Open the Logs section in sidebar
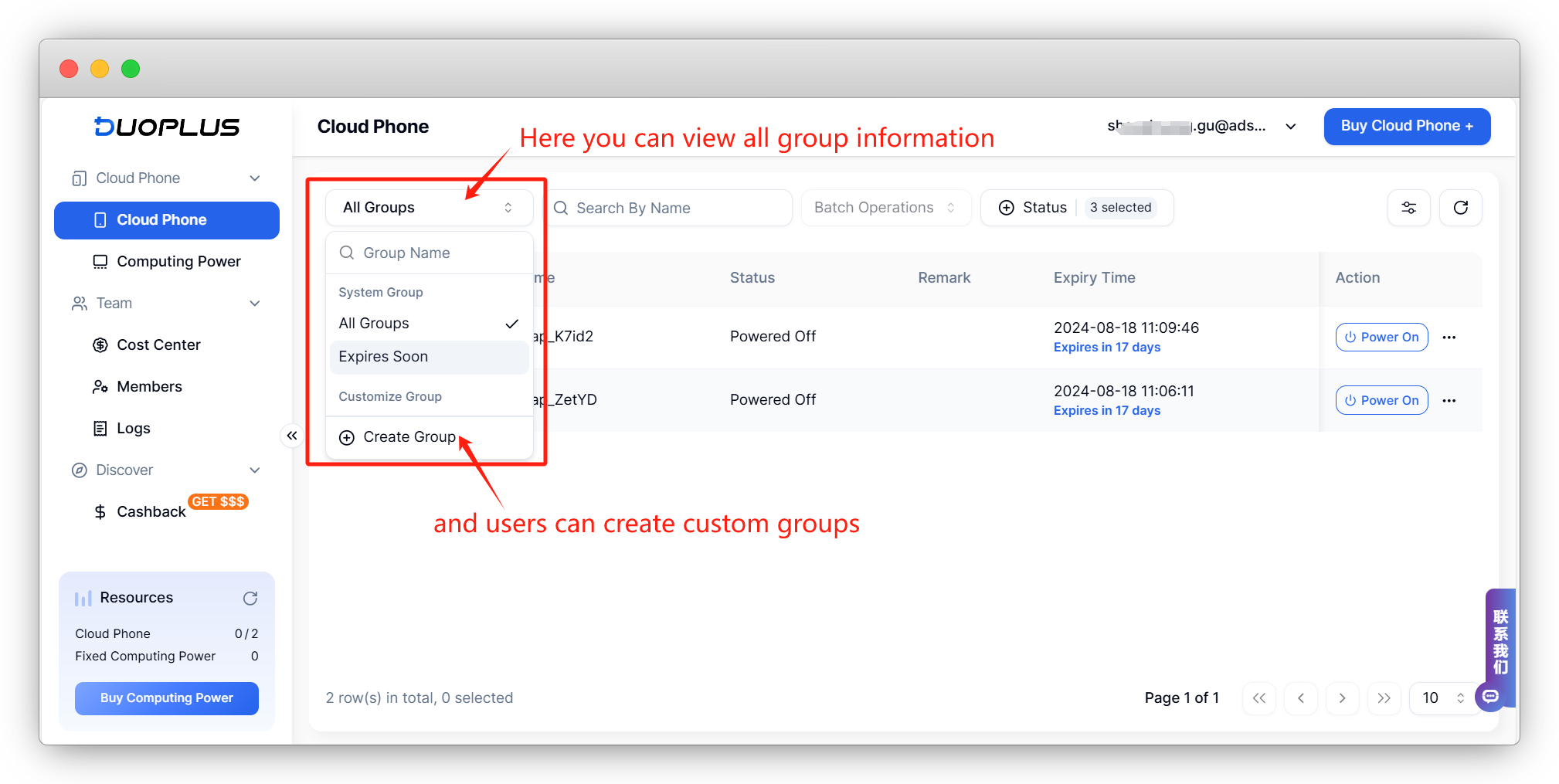 [x=134, y=428]
